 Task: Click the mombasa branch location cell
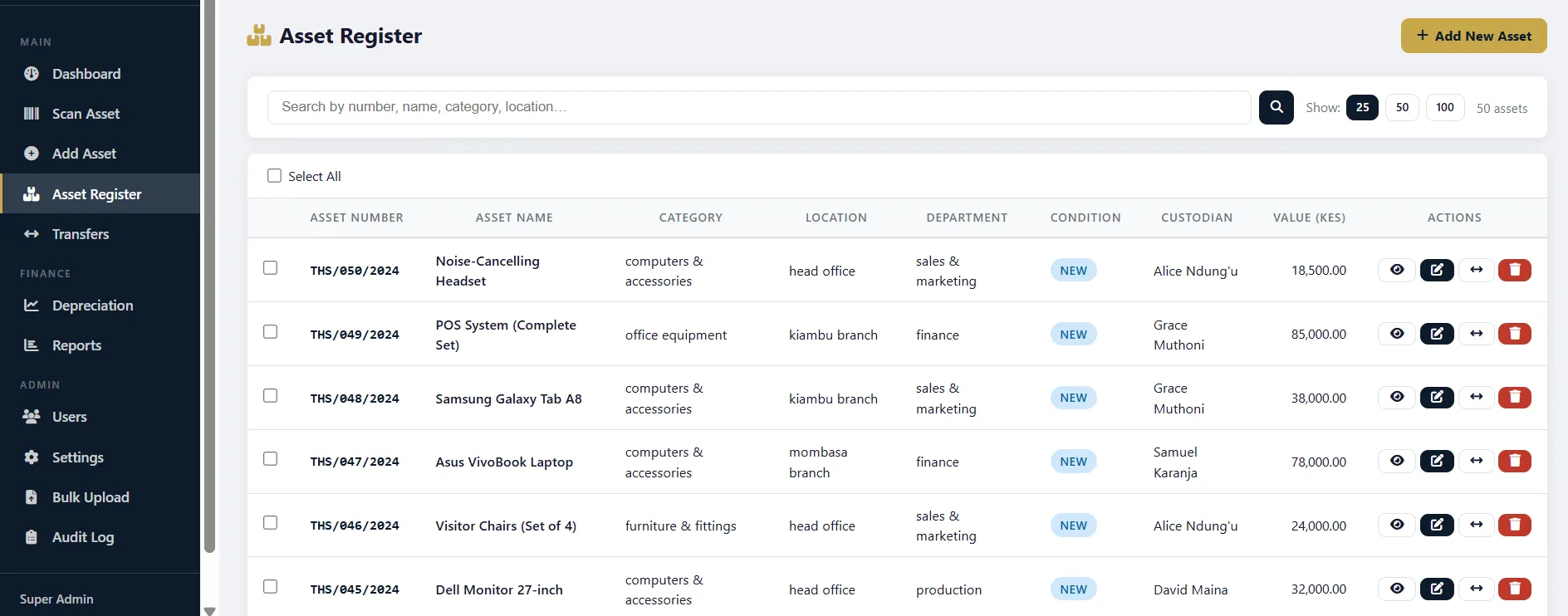point(818,462)
